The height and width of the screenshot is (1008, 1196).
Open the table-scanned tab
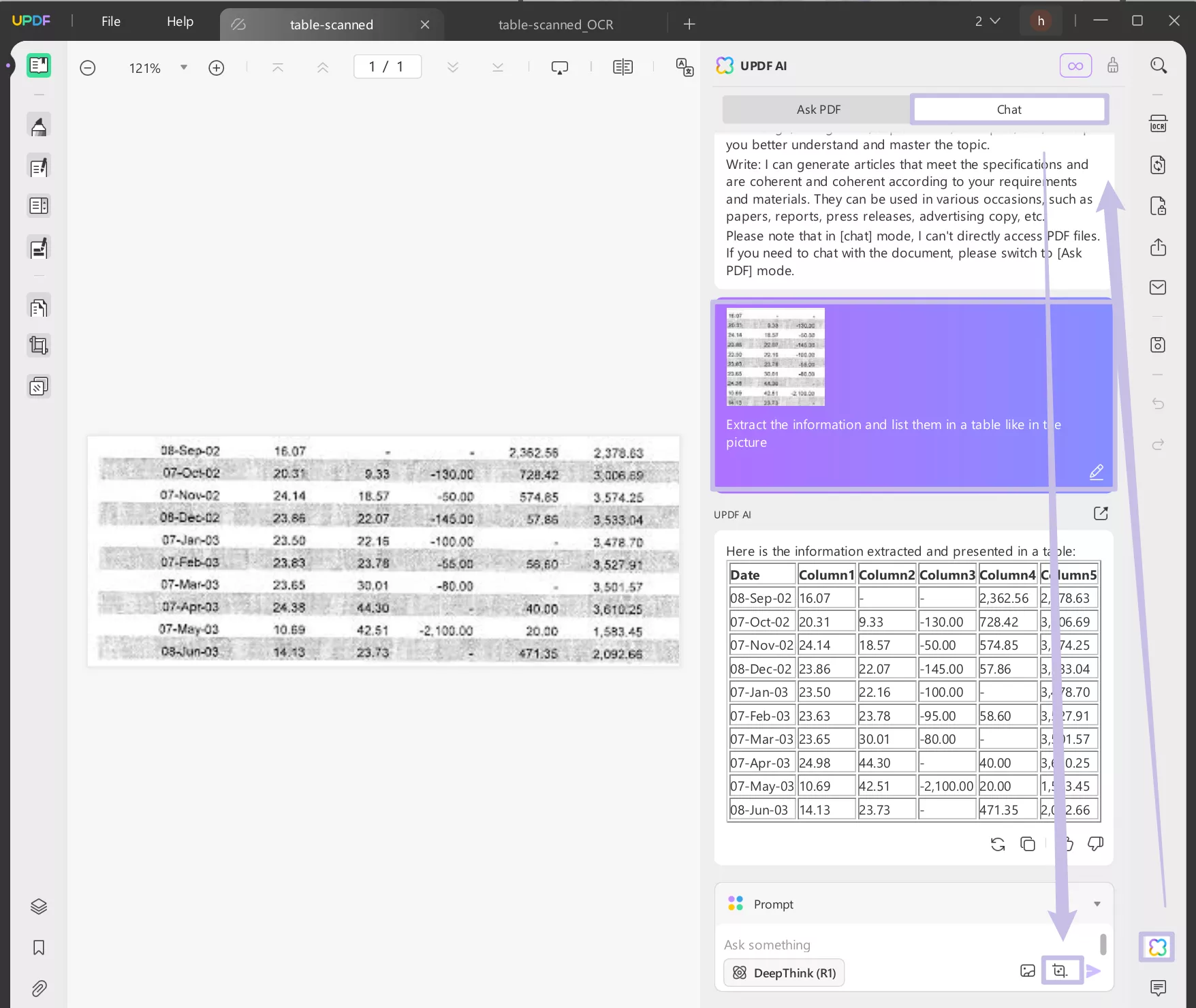pyautogui.click(x=332, y=25)
